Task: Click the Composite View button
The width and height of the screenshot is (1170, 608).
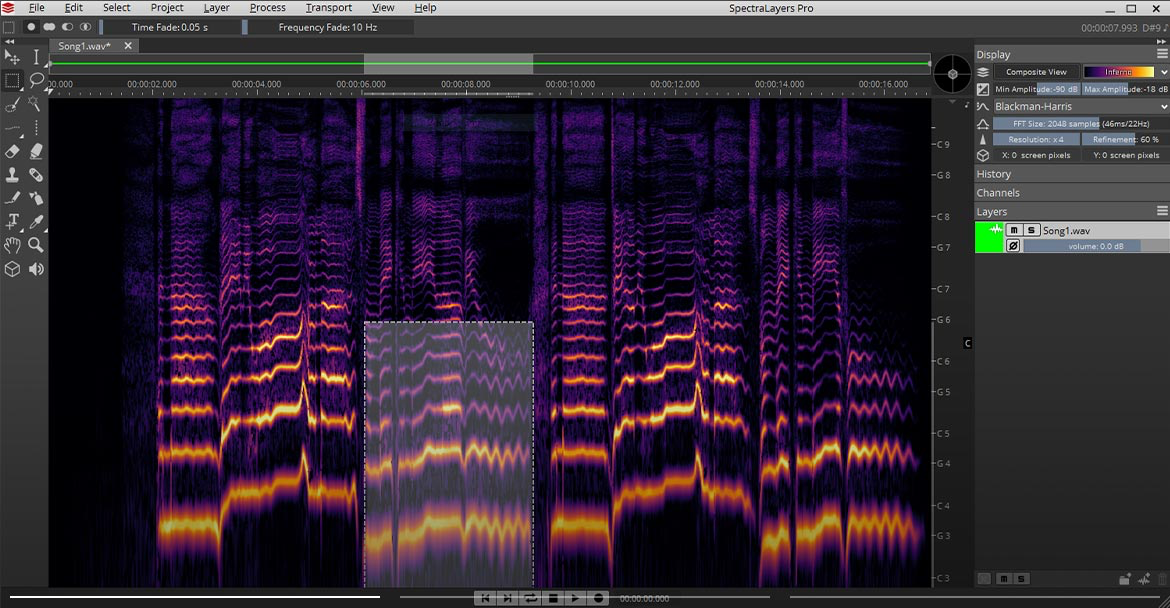Action: tap(1036, 72)
